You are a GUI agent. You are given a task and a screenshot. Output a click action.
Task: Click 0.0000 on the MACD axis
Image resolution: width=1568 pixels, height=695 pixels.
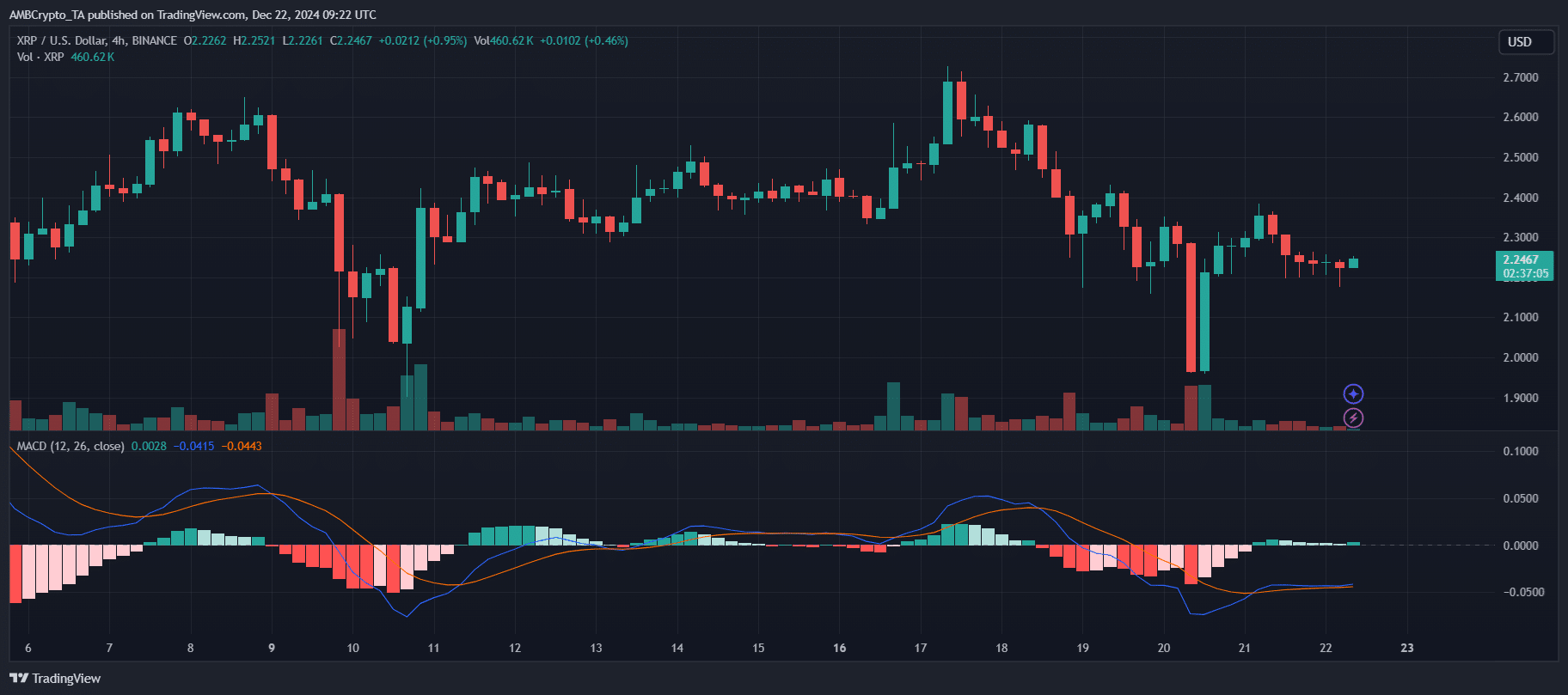click(x=1521, y=546)
